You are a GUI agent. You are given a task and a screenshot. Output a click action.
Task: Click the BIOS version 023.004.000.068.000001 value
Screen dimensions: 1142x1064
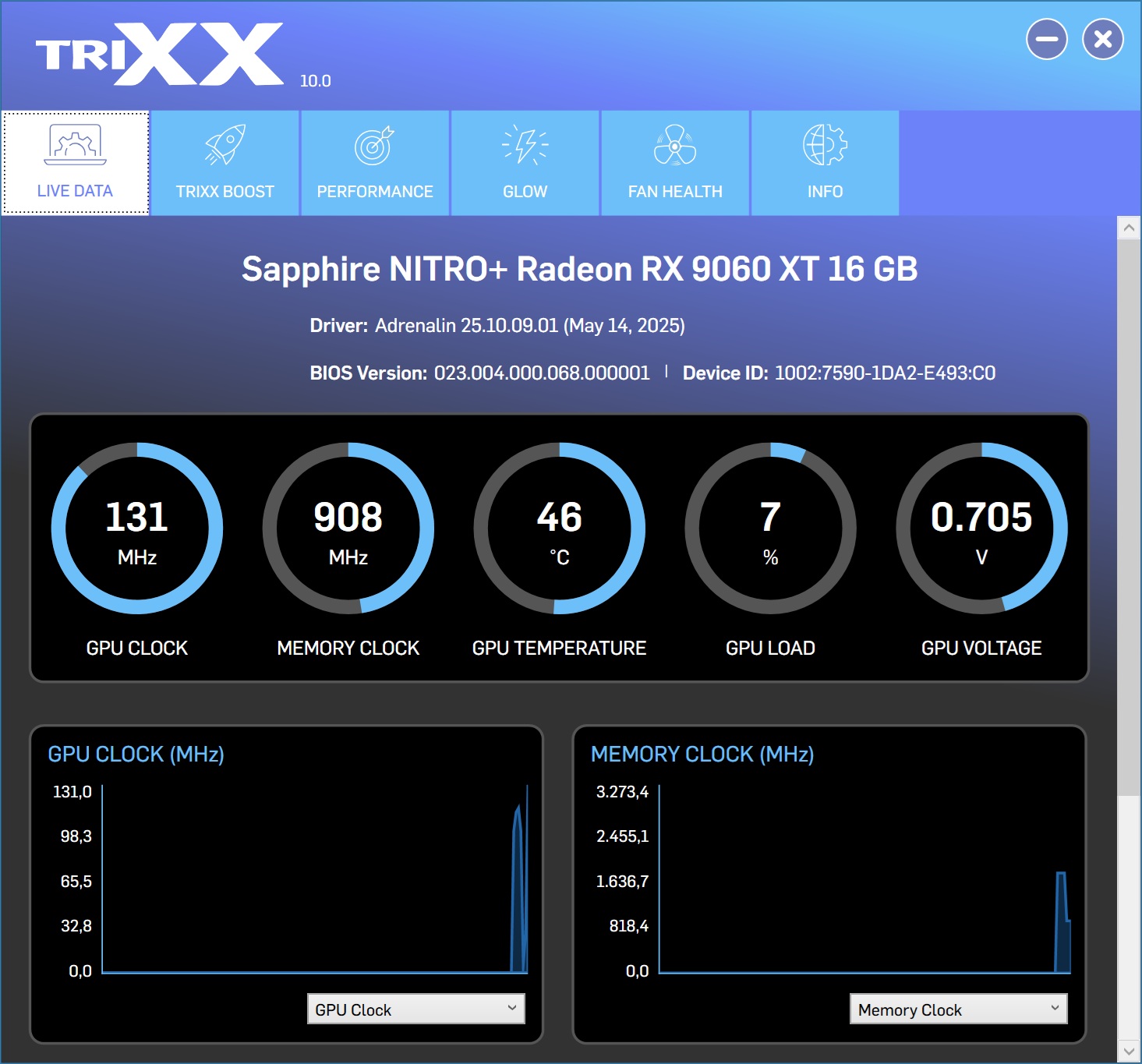[542, 373]
